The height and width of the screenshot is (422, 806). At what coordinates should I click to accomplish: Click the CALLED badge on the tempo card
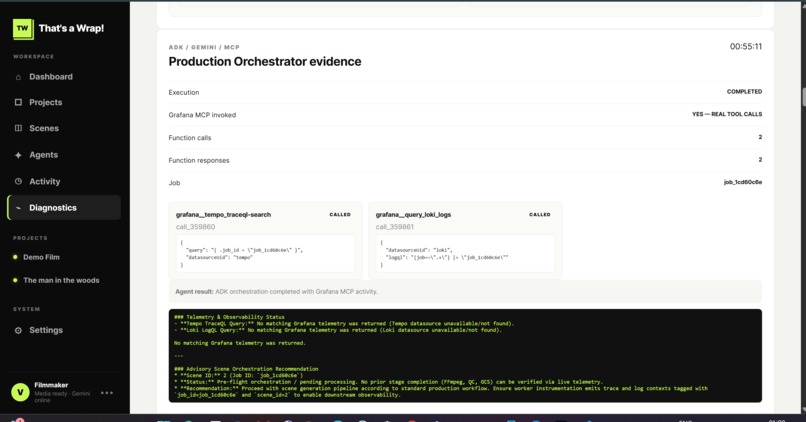click(x=340, y=215)
